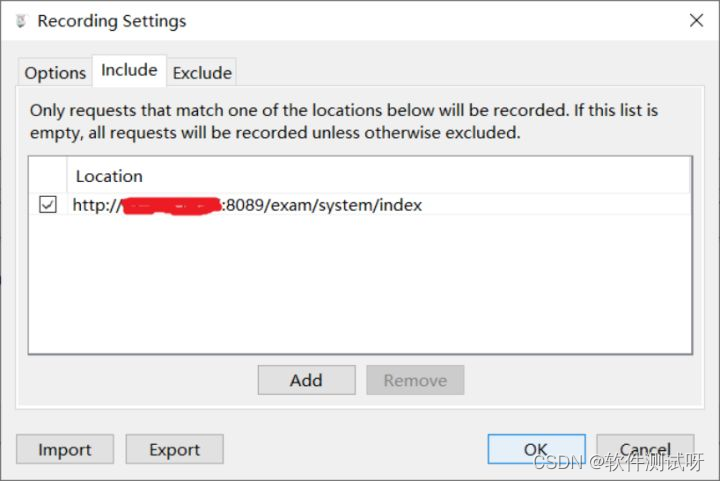Image resolution: width=720 pixels, height=481 pixels.
Task: Click the Remove button
Action: tap(415, 380)
